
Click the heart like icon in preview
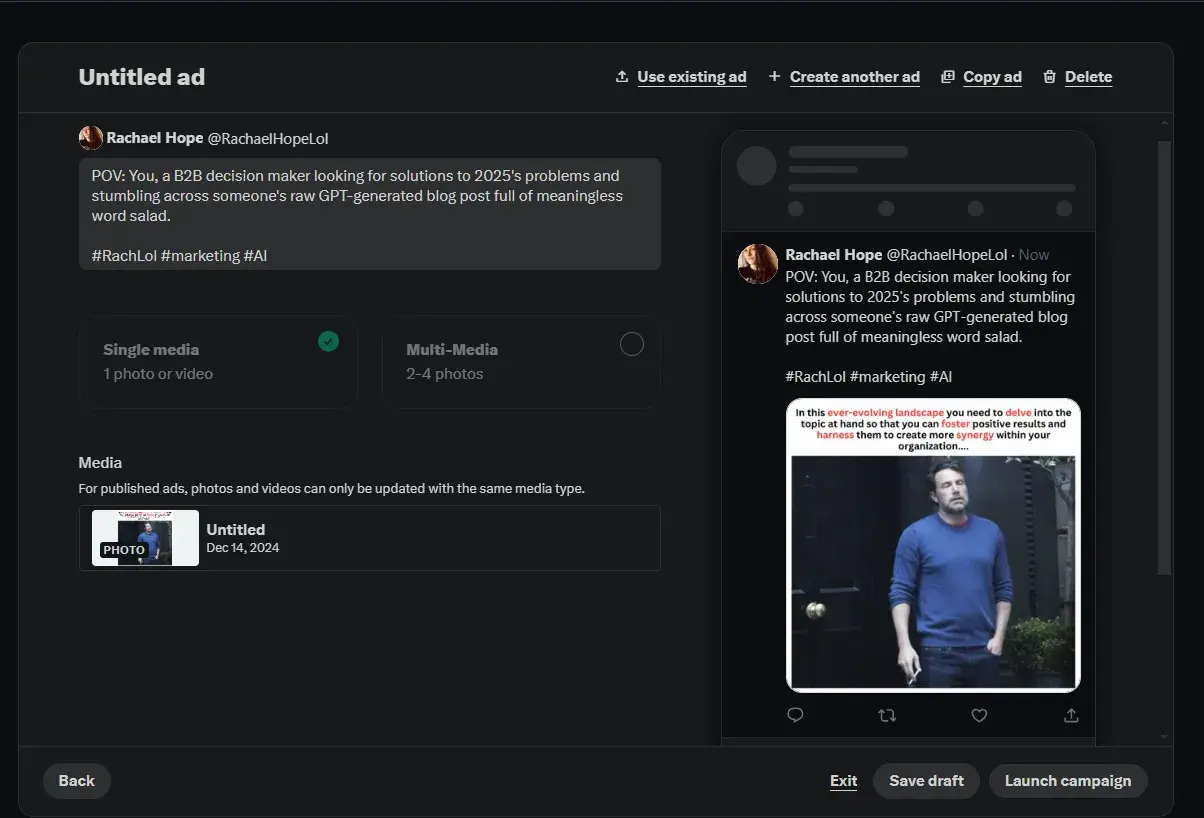point(979,715)
